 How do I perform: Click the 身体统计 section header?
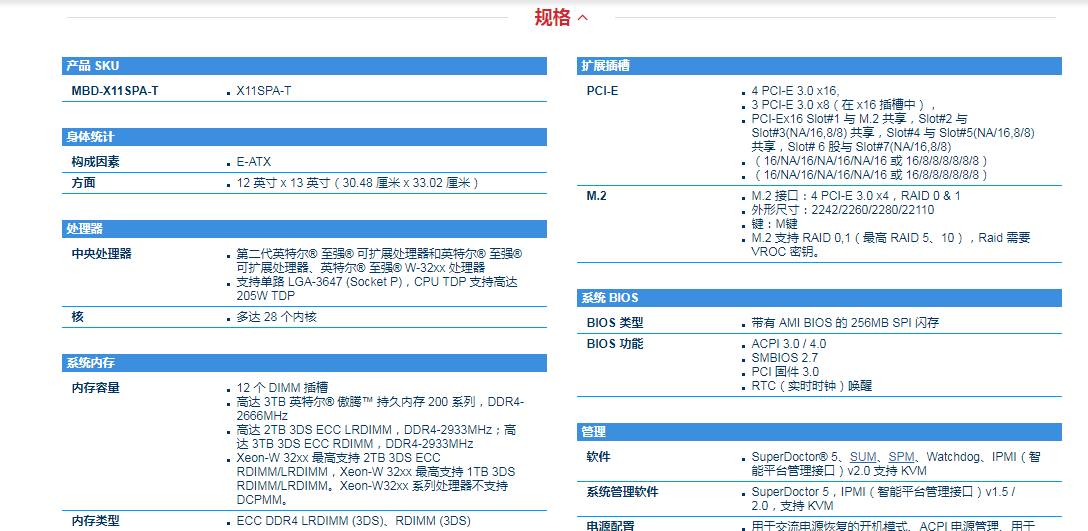(x=90, y=137)
